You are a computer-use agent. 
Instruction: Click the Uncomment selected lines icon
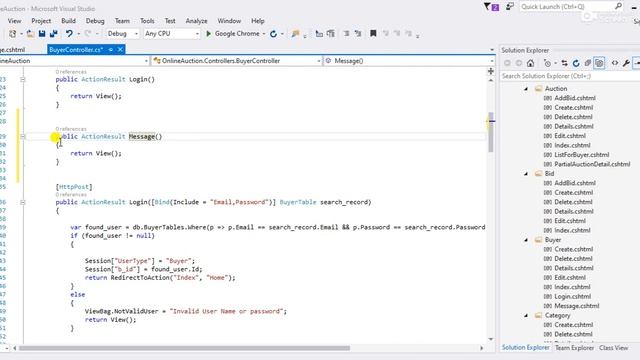358,34
